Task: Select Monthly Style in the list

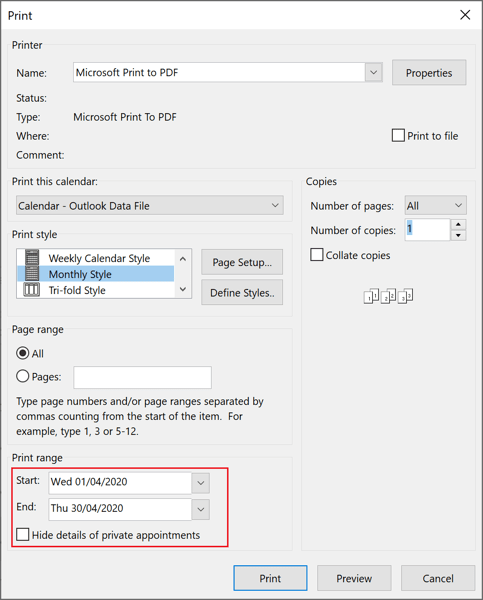Action: [96, 274]
